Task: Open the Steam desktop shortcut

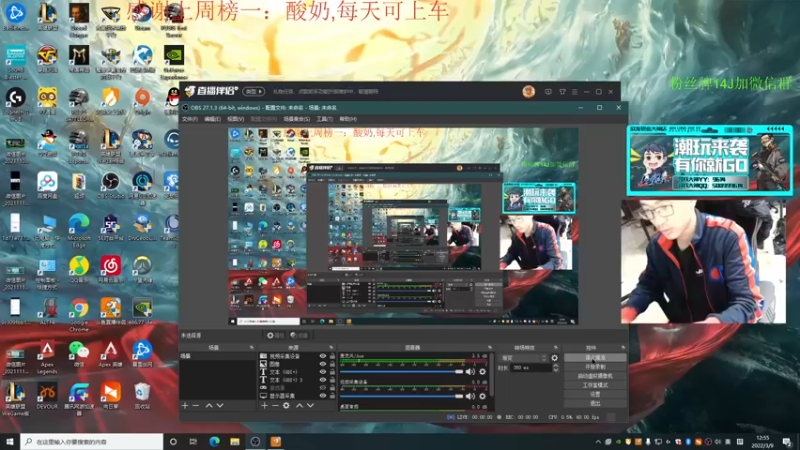Action: point(142,18)
